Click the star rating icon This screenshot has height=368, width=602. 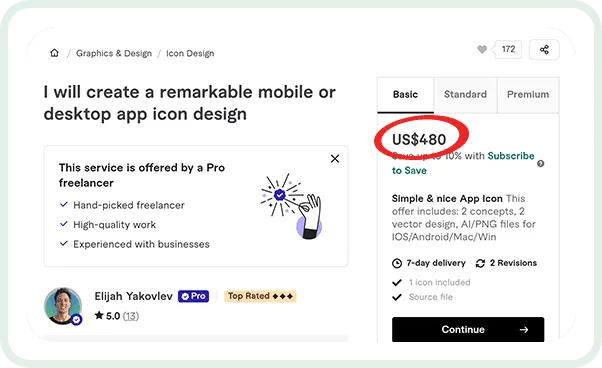pyautogui.click(x=99, y=315)
